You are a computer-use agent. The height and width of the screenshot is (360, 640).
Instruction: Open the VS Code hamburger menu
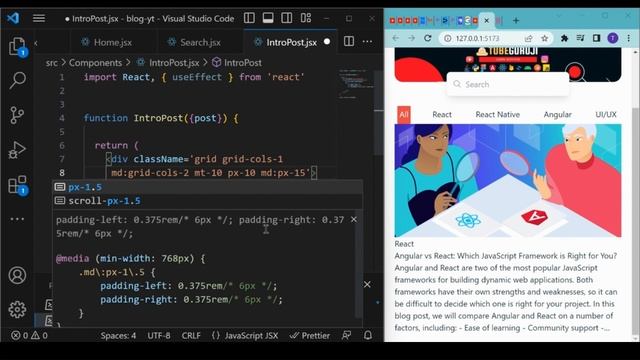pyautogui.click(x=39, y=18)
